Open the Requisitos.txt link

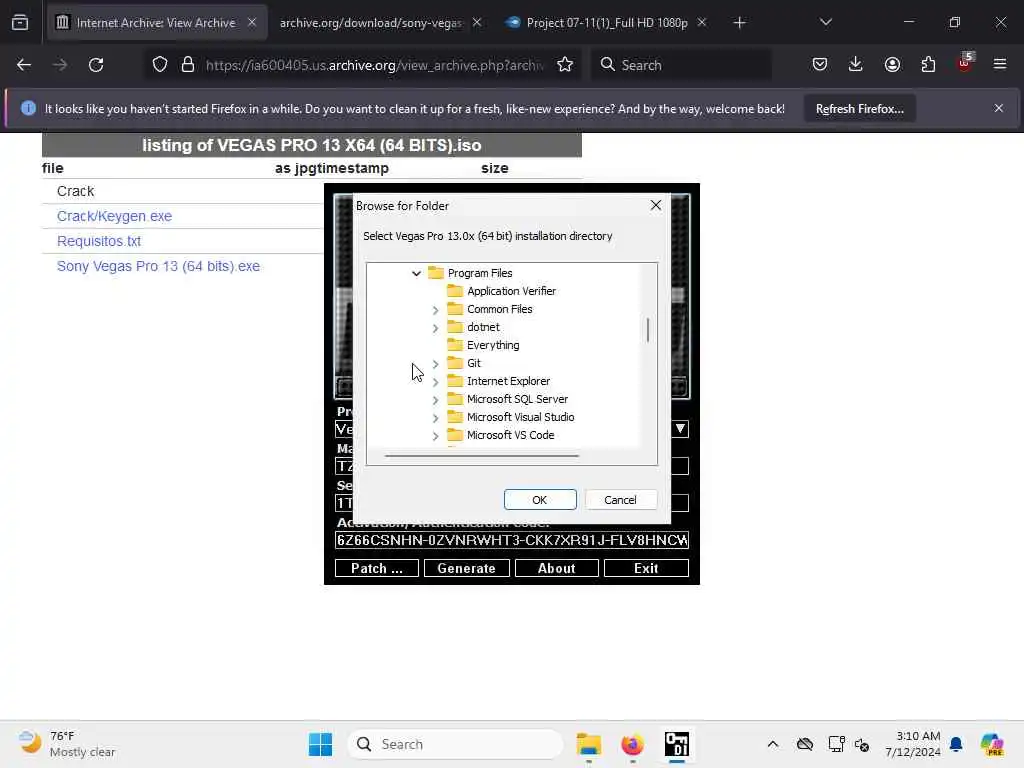click(99, 241)
